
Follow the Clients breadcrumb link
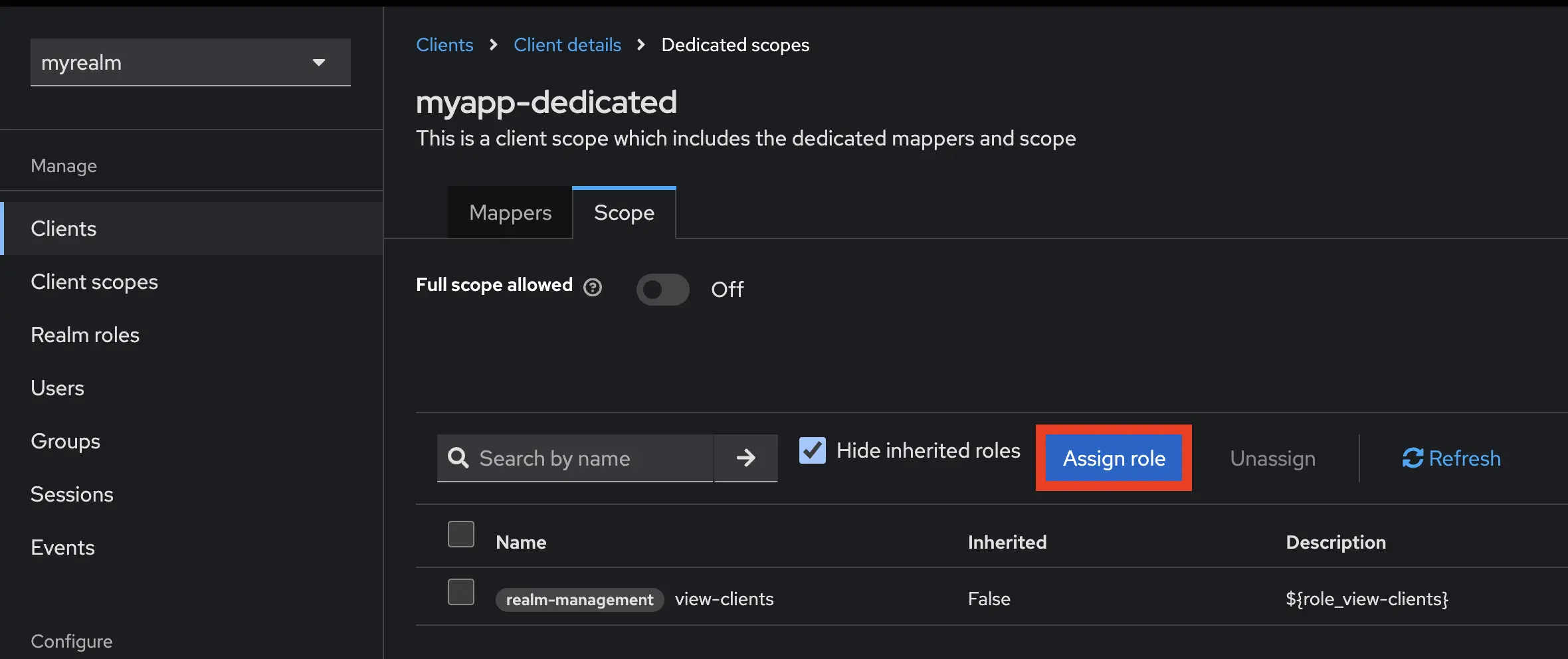pyautogui.click(x=444, y=44)
